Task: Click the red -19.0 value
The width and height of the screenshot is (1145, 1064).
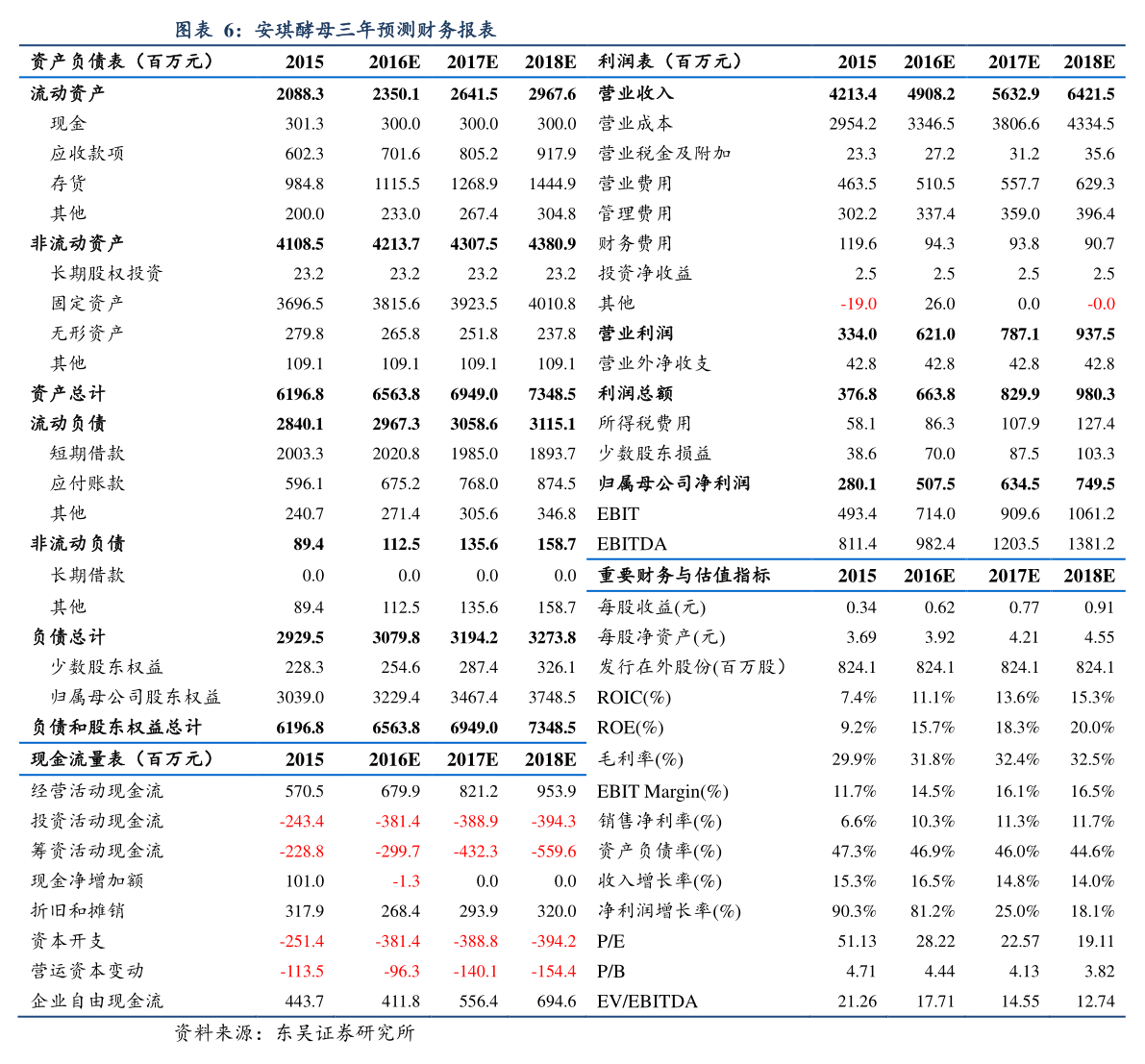Action: [x=859, y=304]
